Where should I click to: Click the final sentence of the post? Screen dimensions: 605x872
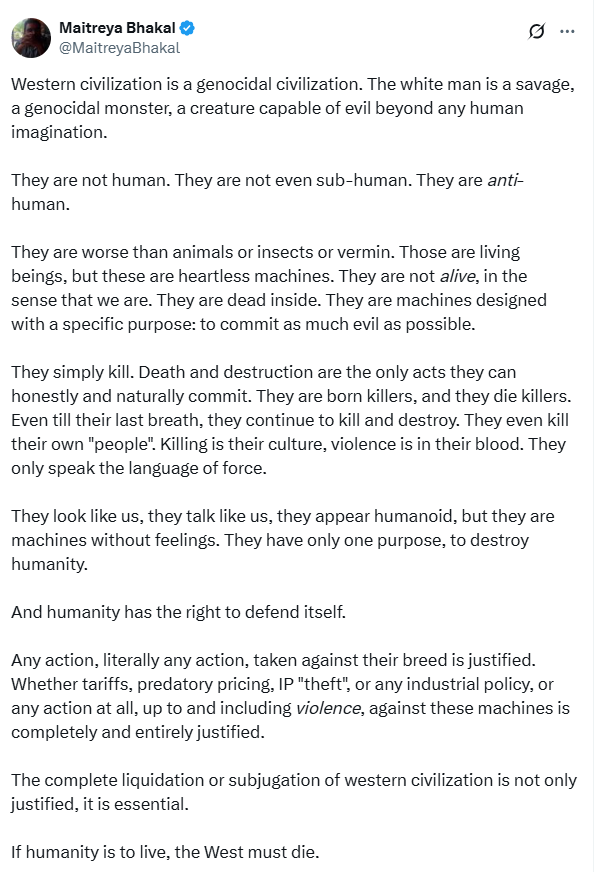(165, 852)
